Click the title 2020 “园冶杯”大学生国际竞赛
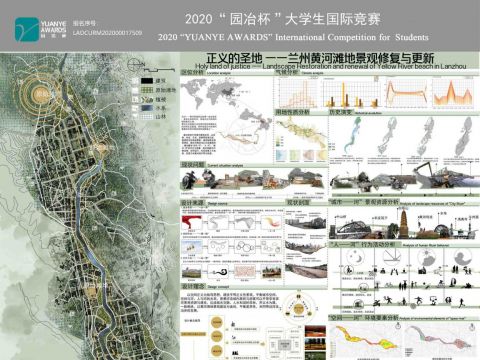 click(283, 19)
